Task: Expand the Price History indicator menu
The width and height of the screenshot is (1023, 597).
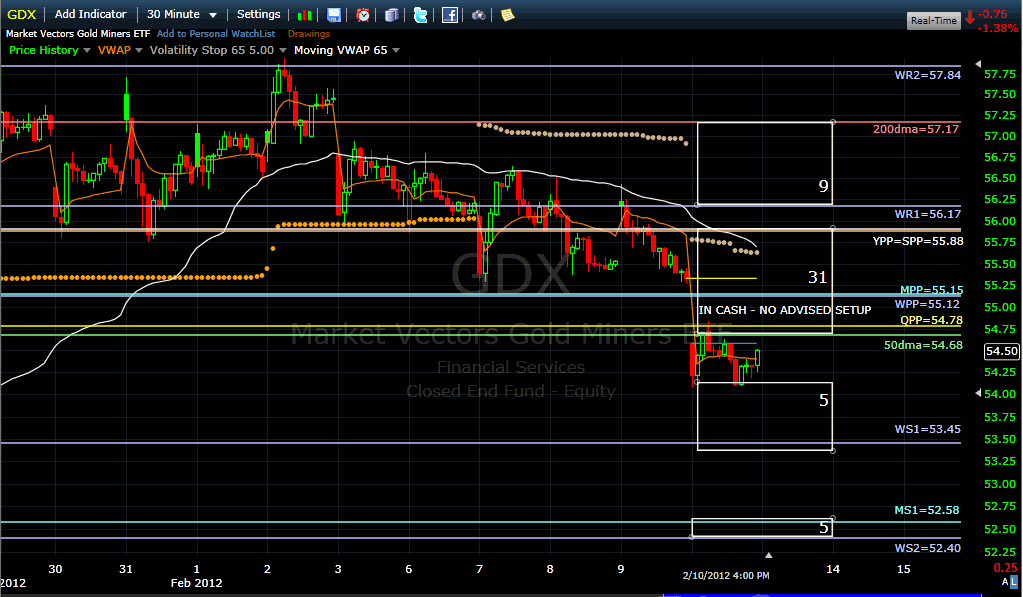Action: point(87,50)
